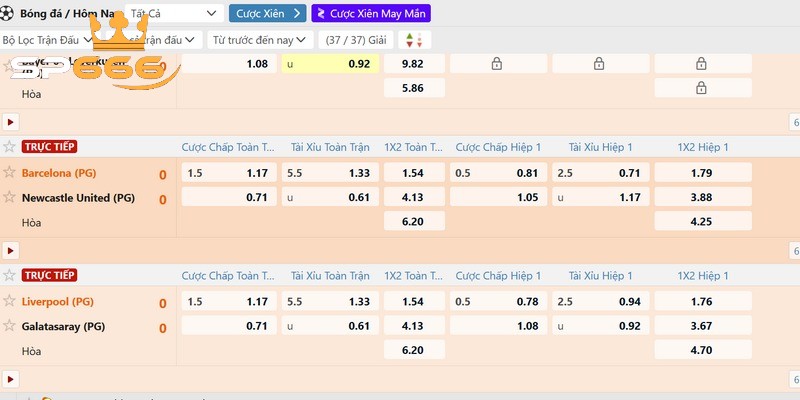Click the TRỰC TIẾP badge above Barcelona
Viewport: 800px width, 400px height.
(x=49, y=147)
